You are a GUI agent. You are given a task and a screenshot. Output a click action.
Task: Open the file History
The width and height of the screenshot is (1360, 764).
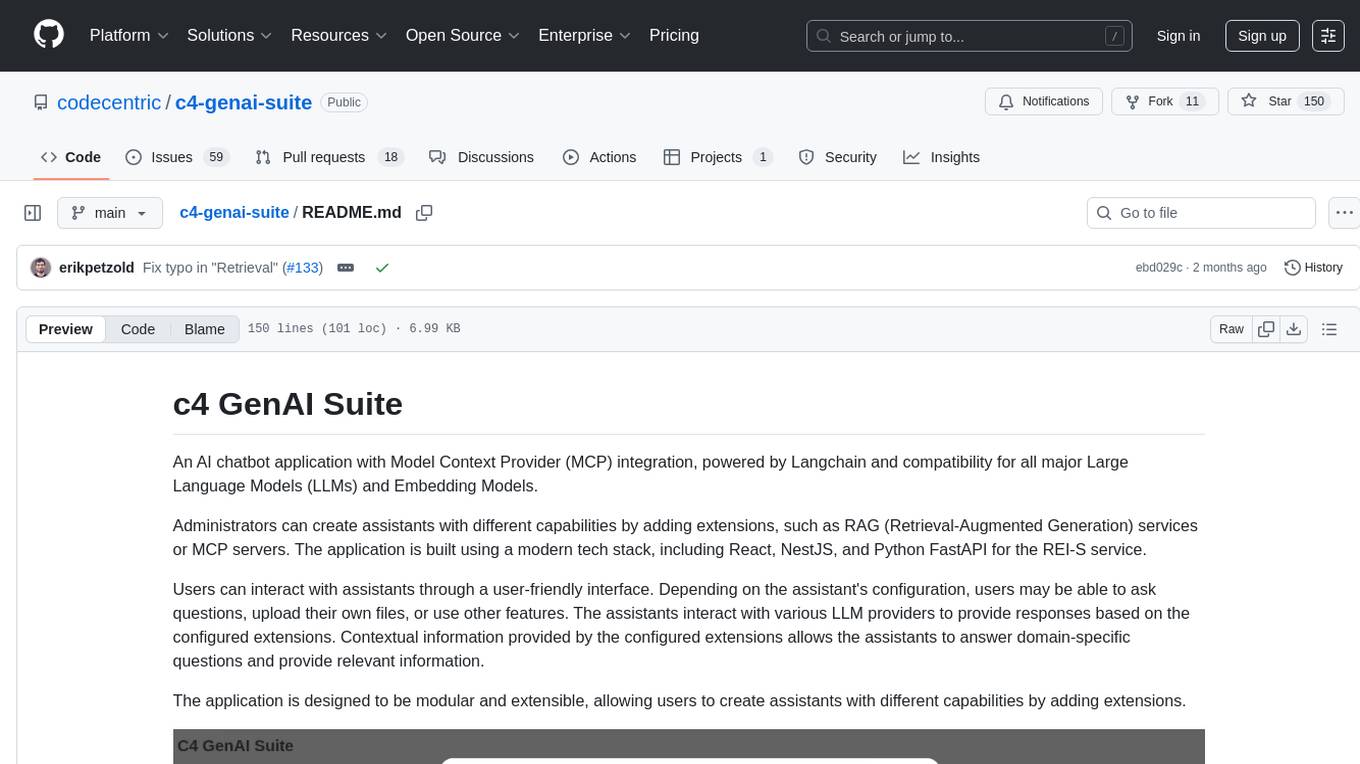pyautogui.click(x=1313, y=268)
